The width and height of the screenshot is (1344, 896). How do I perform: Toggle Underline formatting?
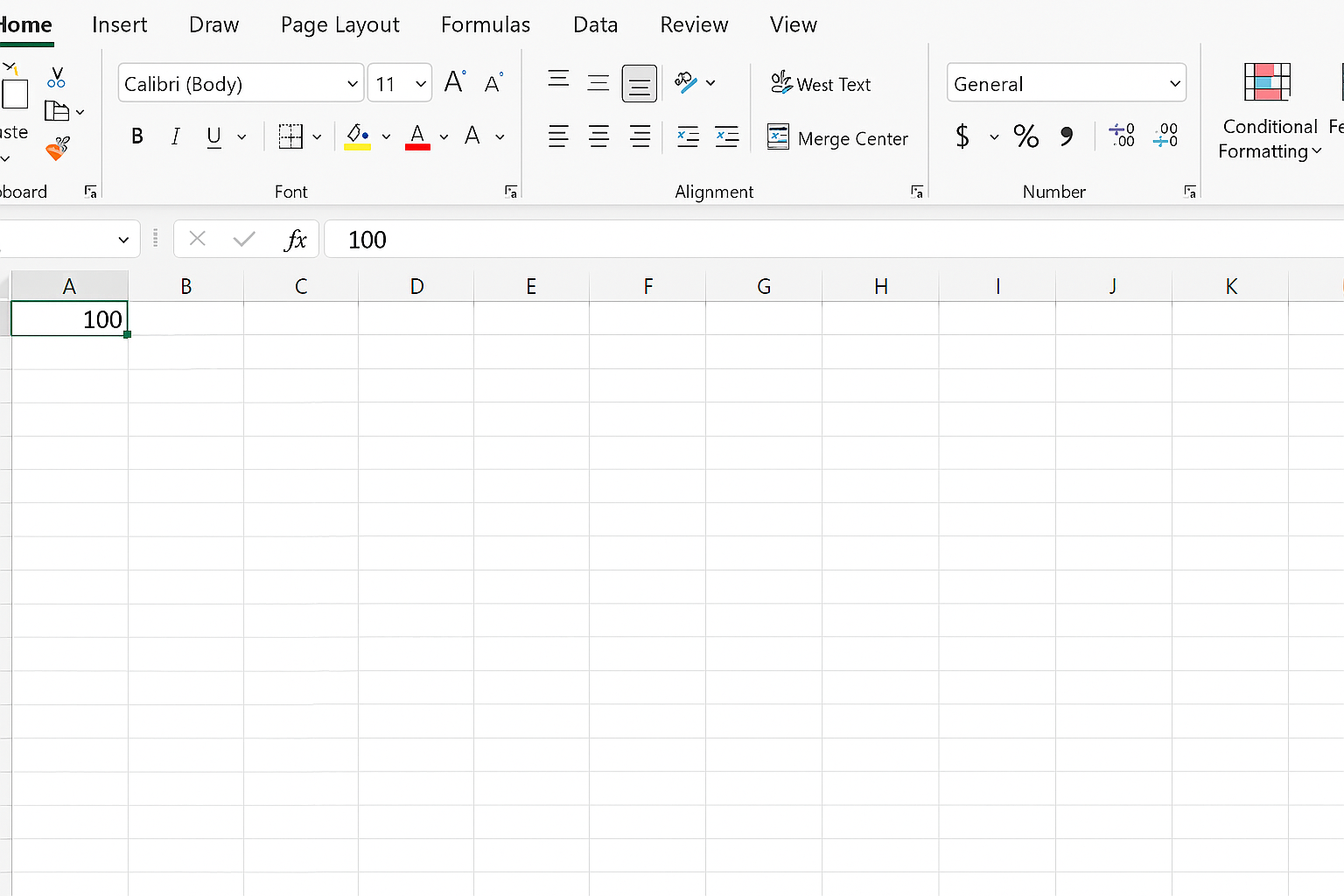coord(213,137)
